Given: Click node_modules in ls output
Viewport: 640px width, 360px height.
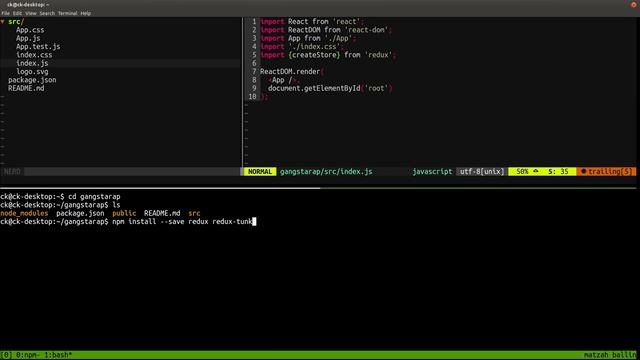Looking at the screenshot, I should coord(24,213).
